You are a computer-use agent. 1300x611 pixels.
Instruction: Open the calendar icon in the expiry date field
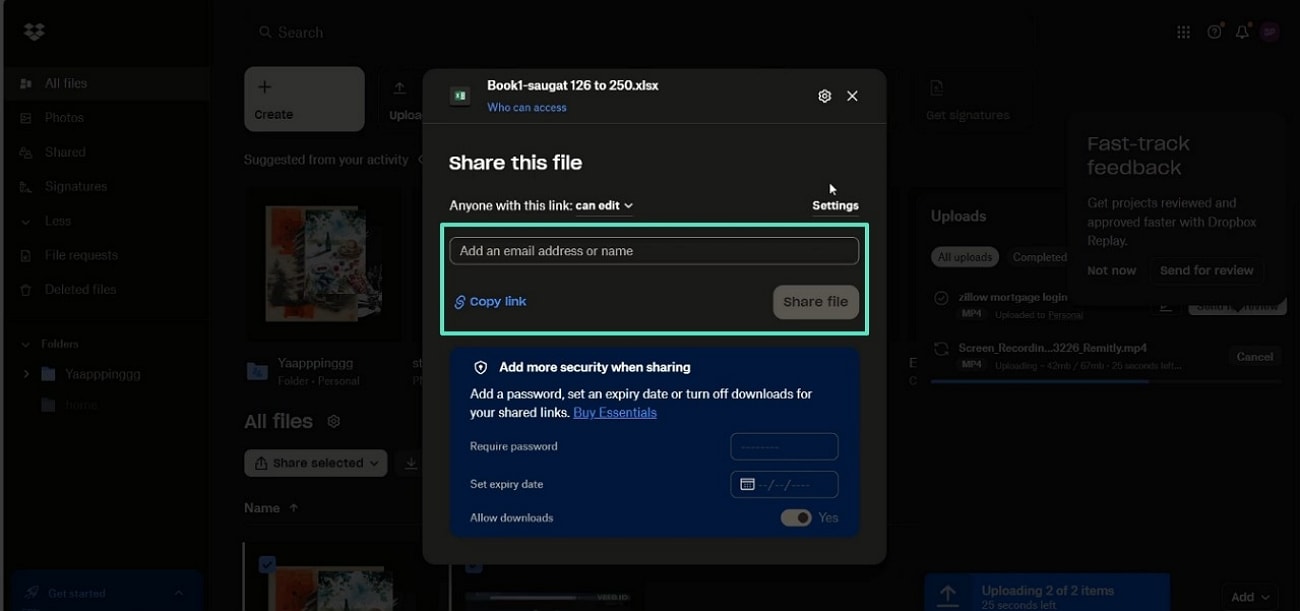click(747, 484)
